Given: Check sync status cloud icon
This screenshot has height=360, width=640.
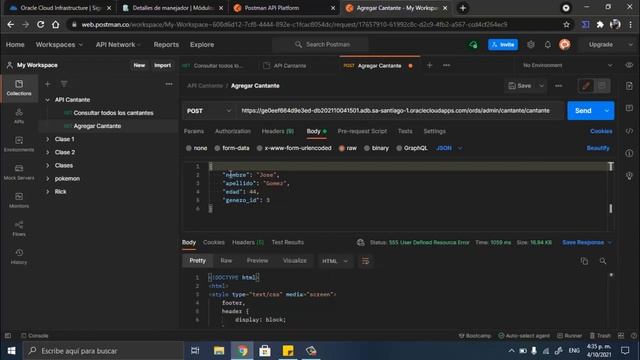Looking at the screenshot, I should point(473,44).
